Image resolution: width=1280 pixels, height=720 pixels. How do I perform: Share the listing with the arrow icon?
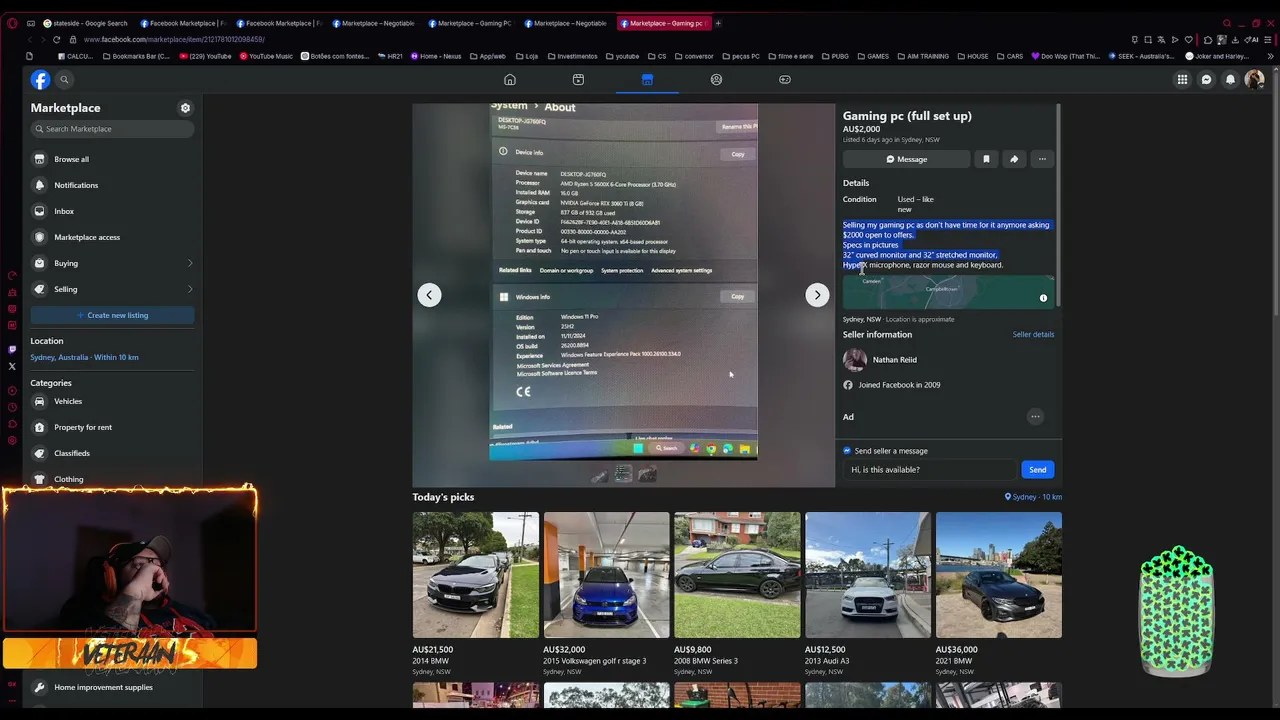point(1014,159)
